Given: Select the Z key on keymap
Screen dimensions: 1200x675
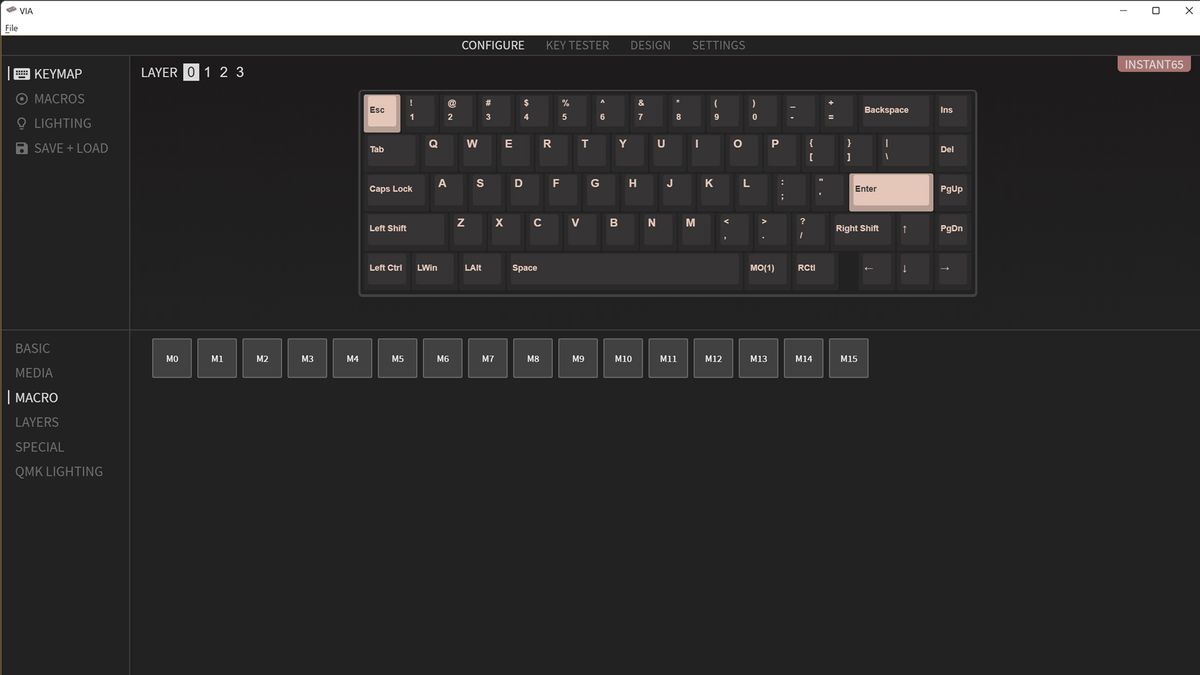Looking at the screenshot, I should [467, 231].
